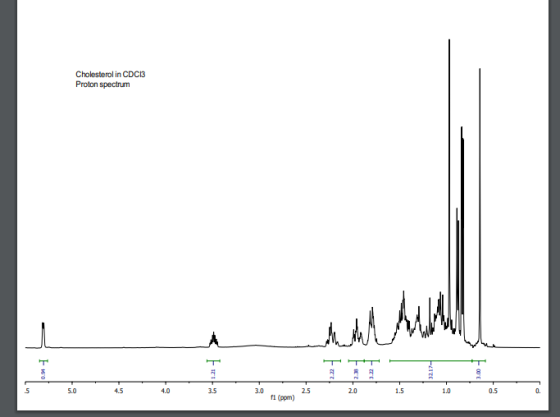The width and height of the screenshot is (560, 417).
Task: Click the 2.38 integral value
Action: (356, 373)
